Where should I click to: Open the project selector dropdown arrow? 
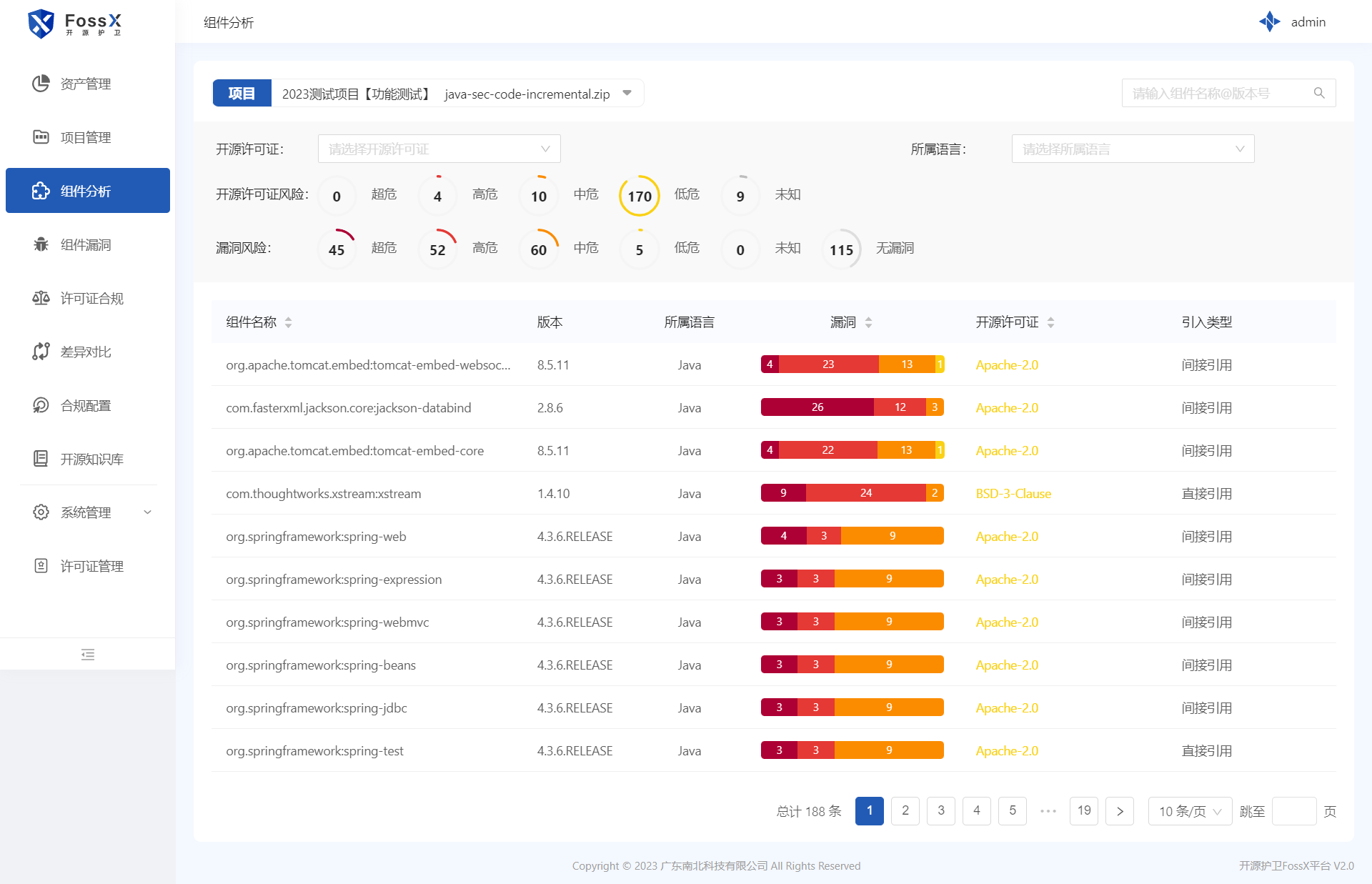(627, 93)
